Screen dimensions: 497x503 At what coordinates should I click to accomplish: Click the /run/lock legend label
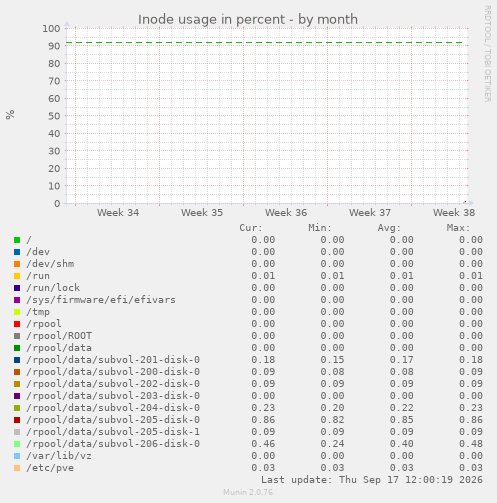click(53, 288)
